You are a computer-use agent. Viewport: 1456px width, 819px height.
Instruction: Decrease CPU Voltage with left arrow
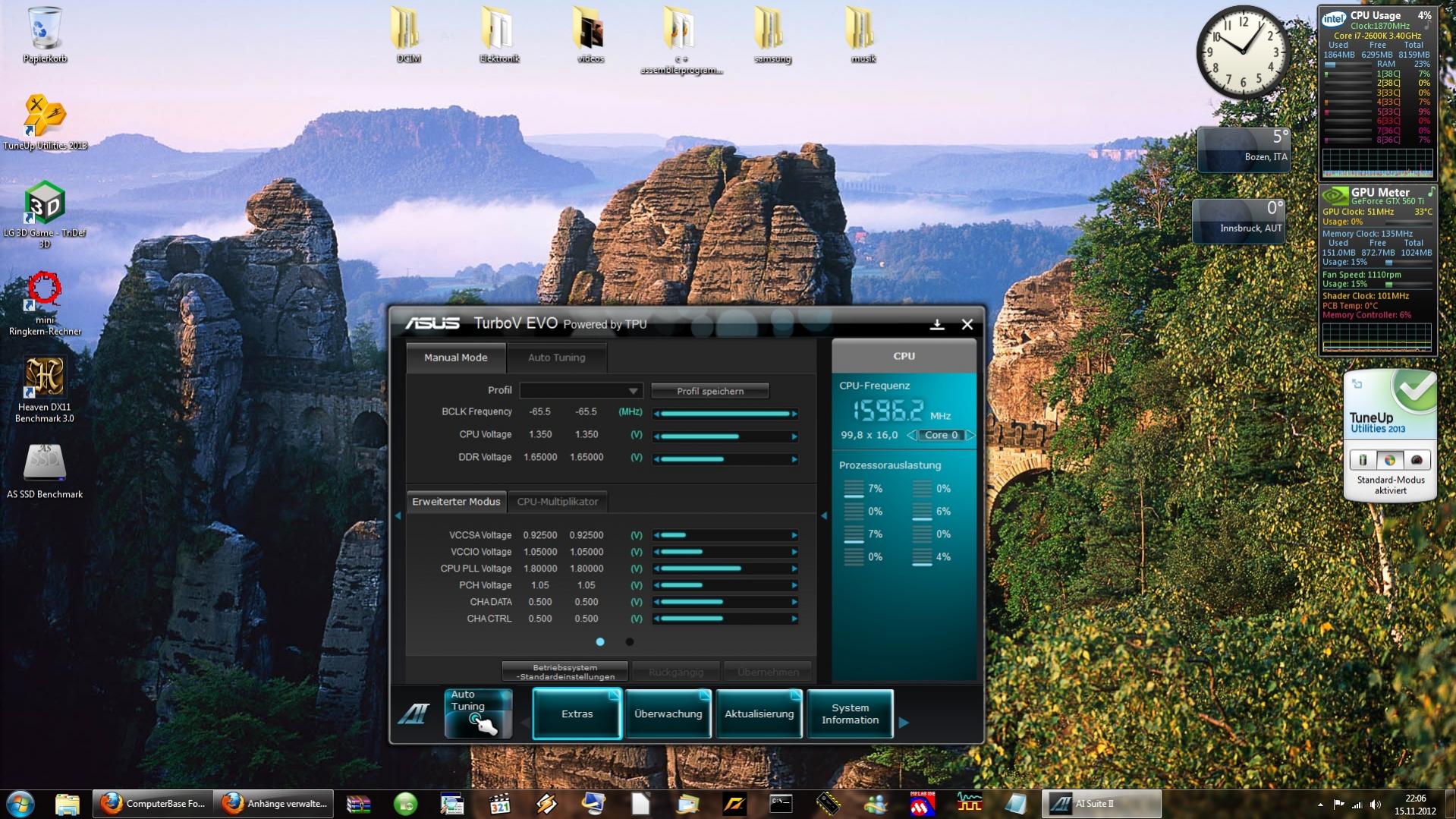pyautogui.click(x=656, y=436)
